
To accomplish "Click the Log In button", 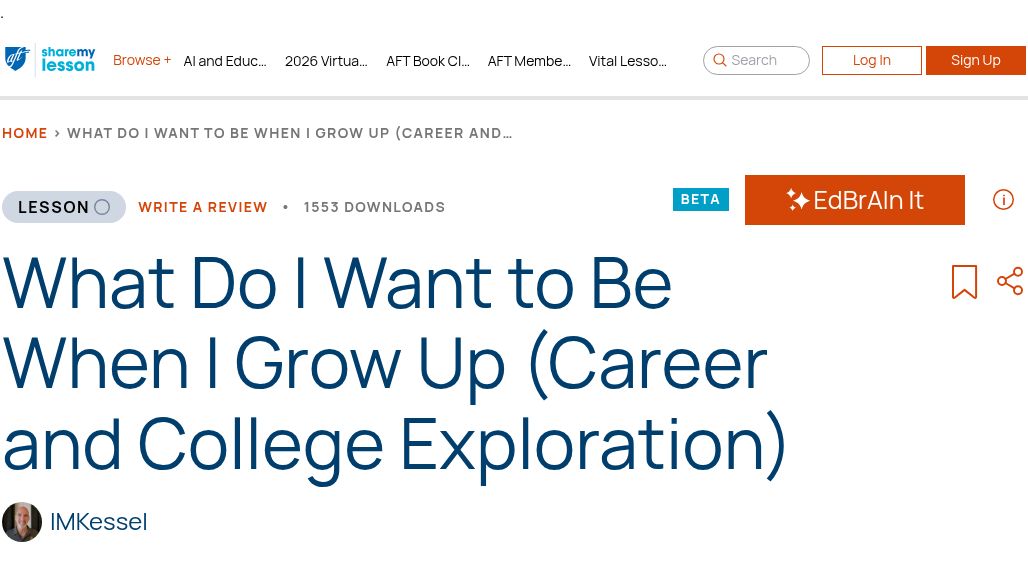I will click(x=871, y=60).
